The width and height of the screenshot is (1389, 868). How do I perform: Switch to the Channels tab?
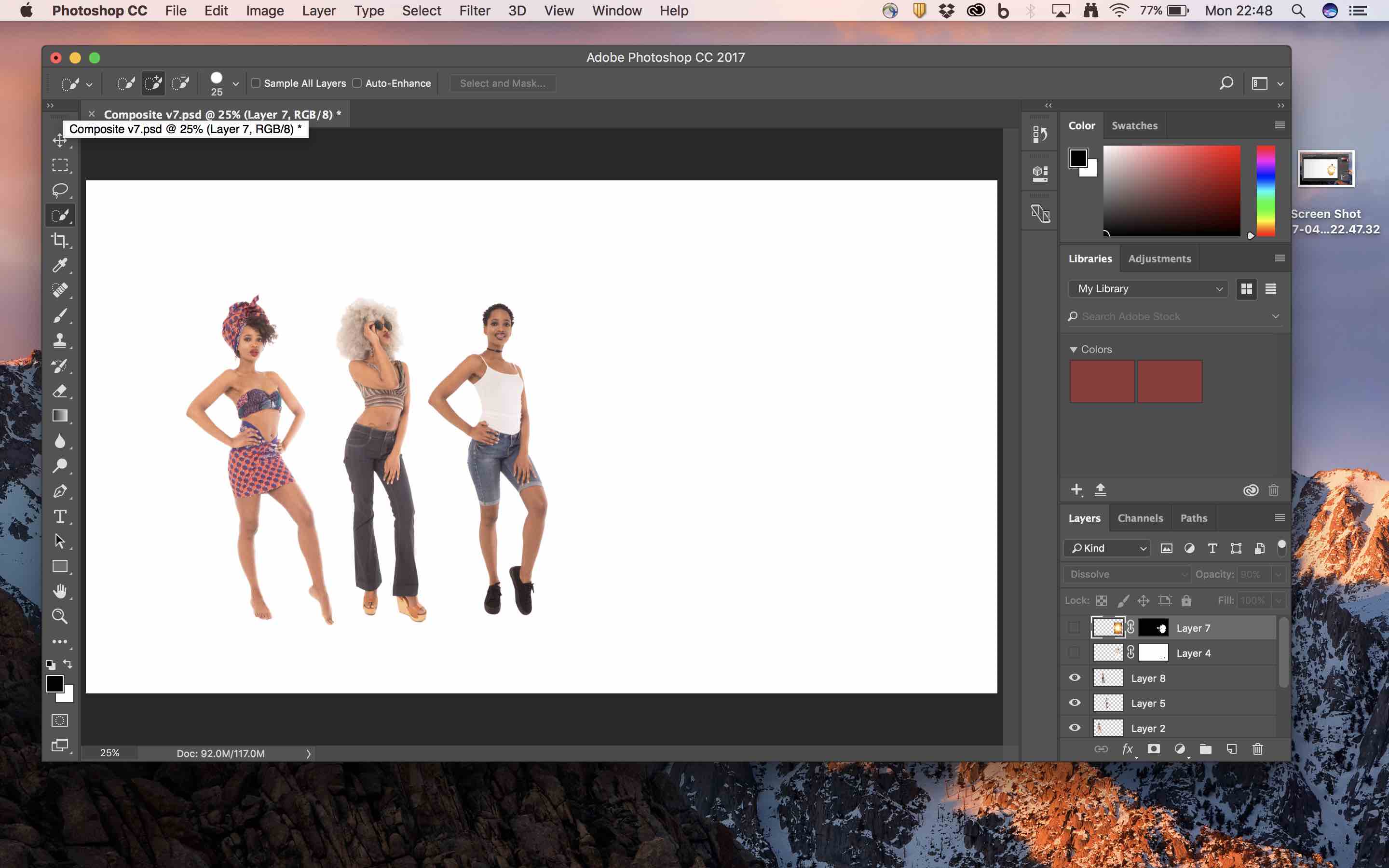tap(1140, 518)
